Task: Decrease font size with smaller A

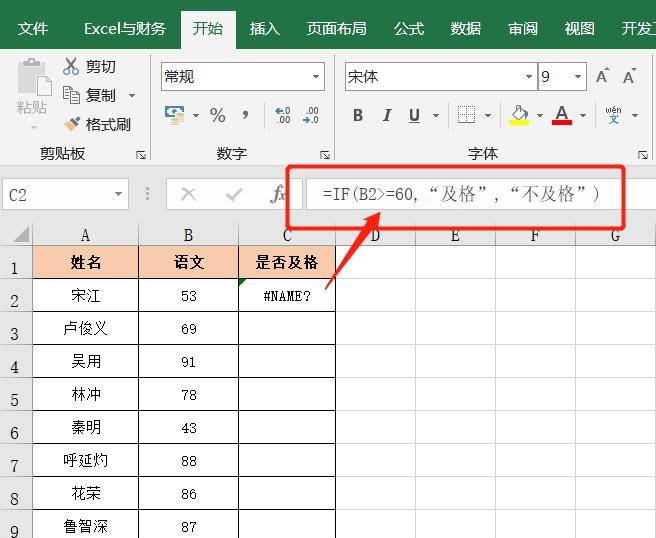Action: coord(629,76)
